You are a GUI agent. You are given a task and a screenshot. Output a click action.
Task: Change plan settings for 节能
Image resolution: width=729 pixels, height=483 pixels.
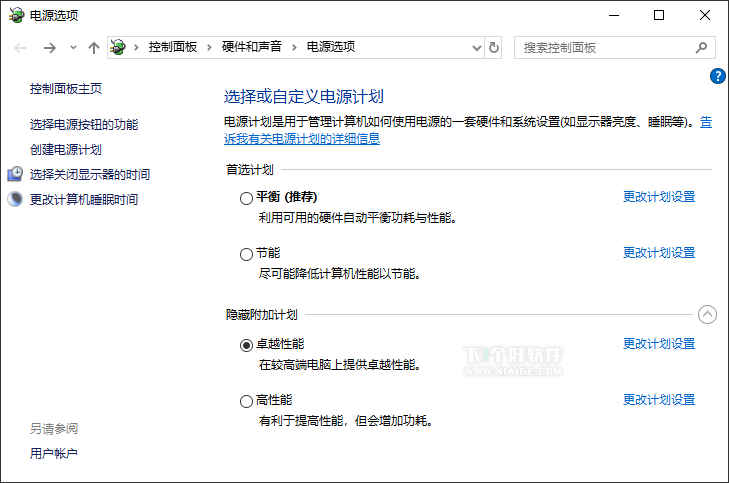(x=659, y=252)
